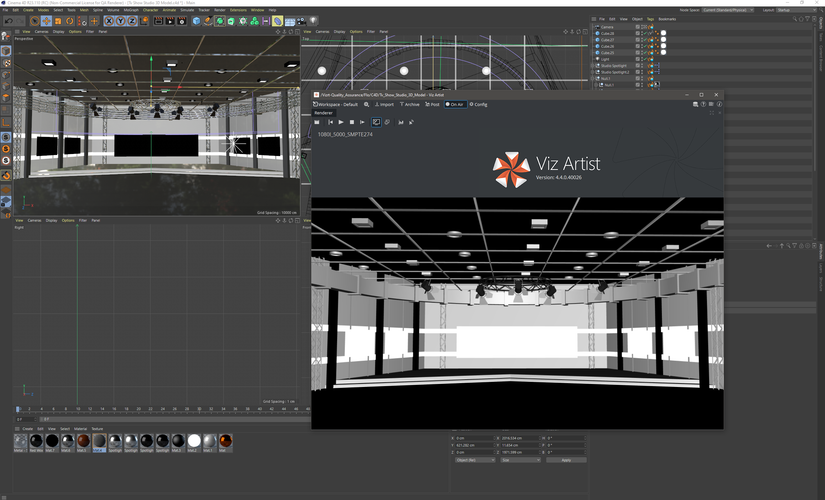Toggle On Air mode in Viz Artist
The width and height of the screenshot is (825, 500).
click(454, 104)
